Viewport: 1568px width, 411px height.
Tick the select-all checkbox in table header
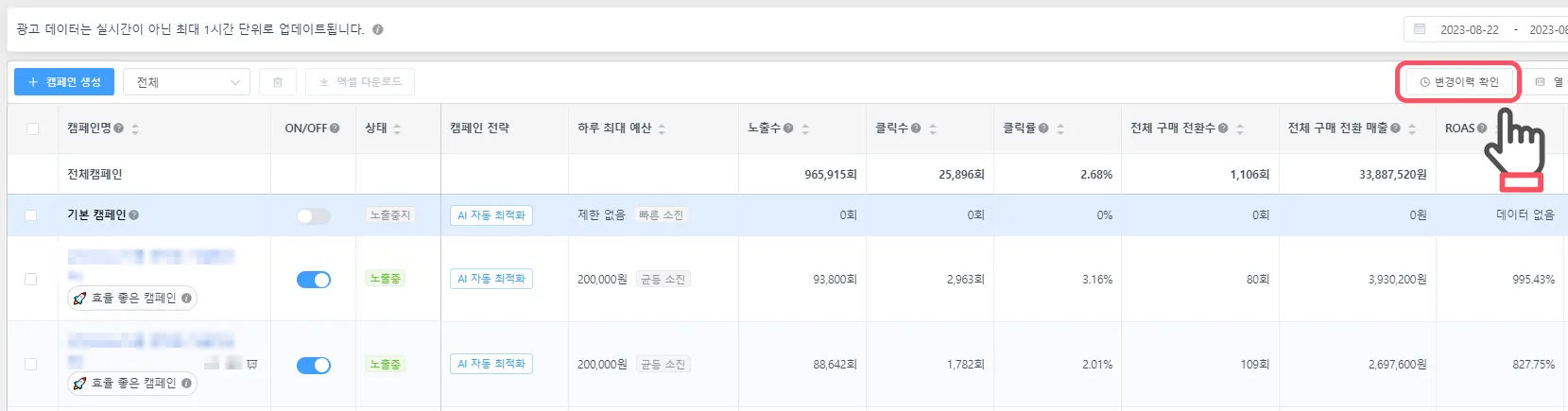point(33,128)
